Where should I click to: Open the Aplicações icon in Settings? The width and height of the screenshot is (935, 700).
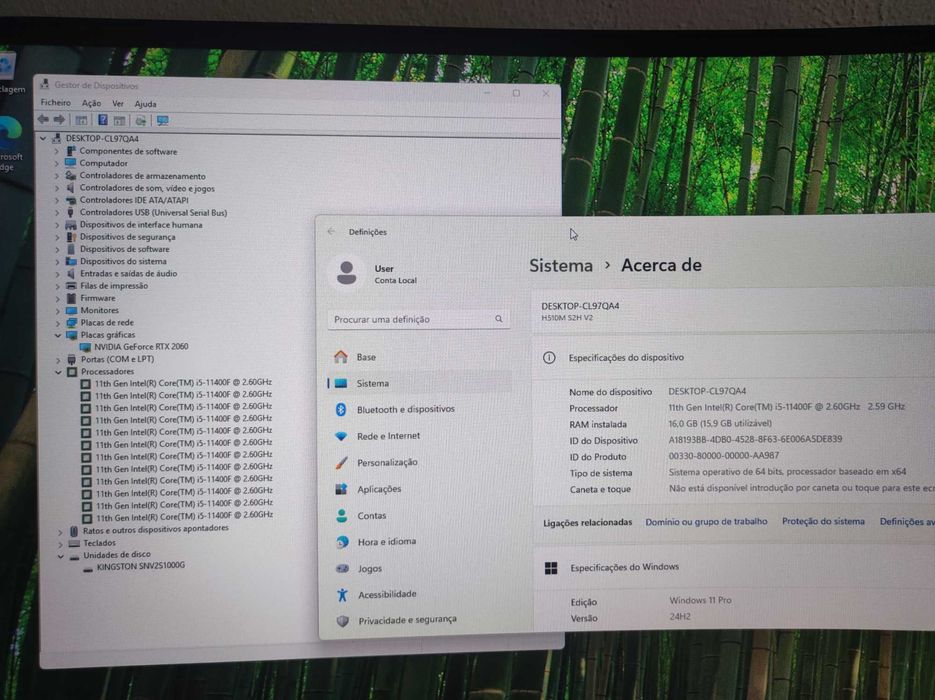click(x=341, y=489)
